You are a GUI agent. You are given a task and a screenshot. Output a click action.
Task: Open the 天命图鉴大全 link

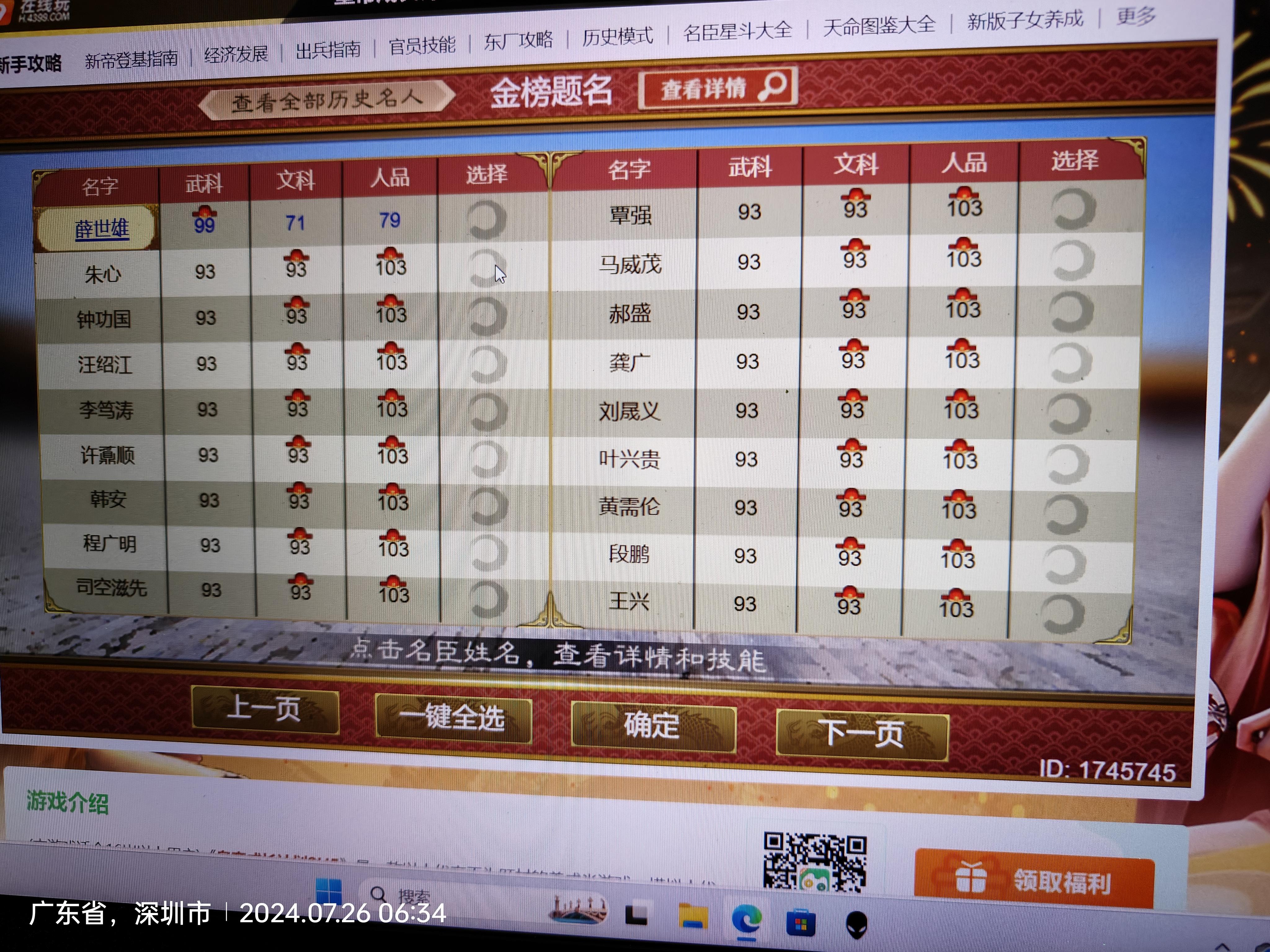[x=880, y=25]
